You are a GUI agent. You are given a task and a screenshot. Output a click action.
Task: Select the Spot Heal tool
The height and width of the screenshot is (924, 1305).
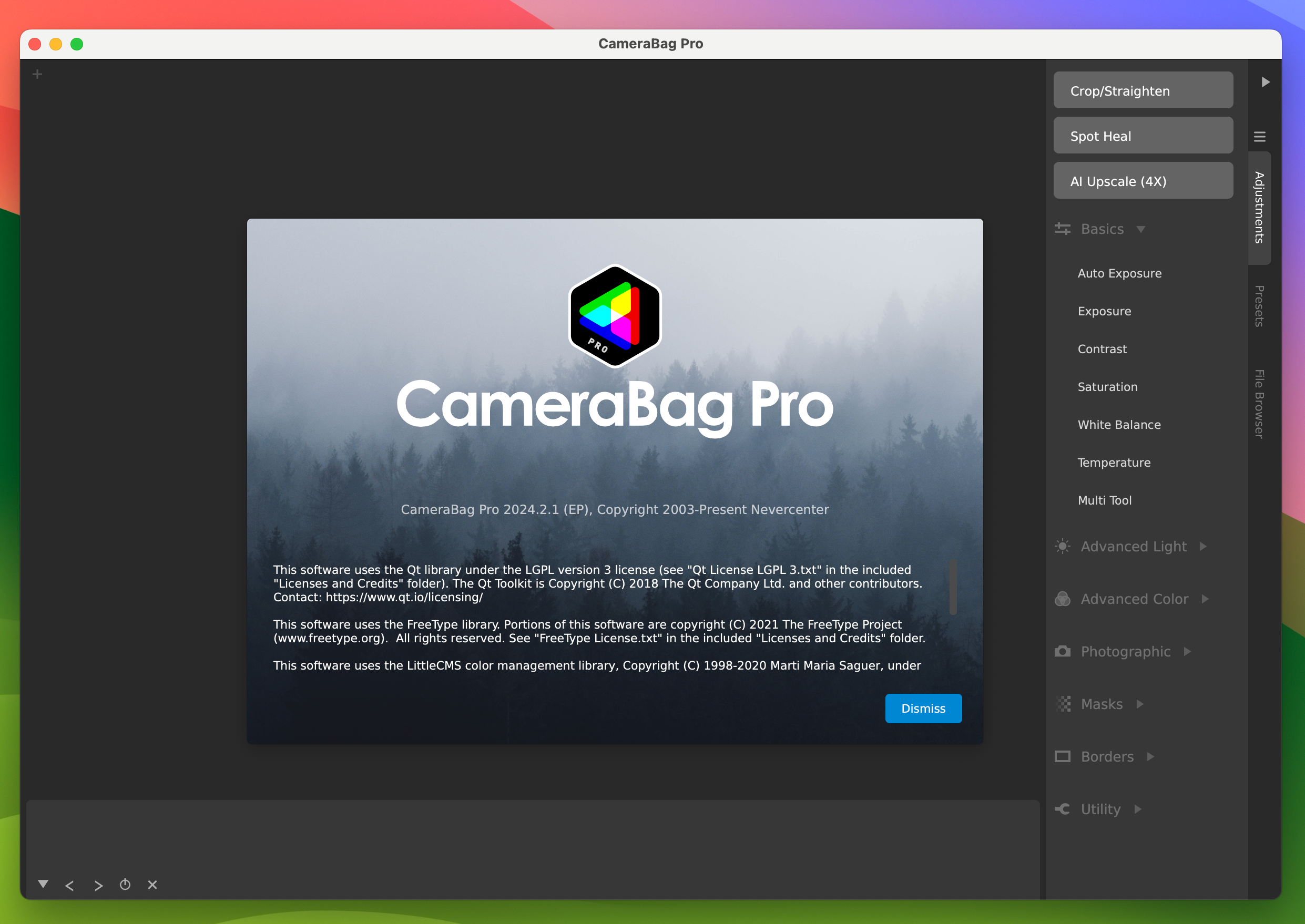tap(1143, 135)
